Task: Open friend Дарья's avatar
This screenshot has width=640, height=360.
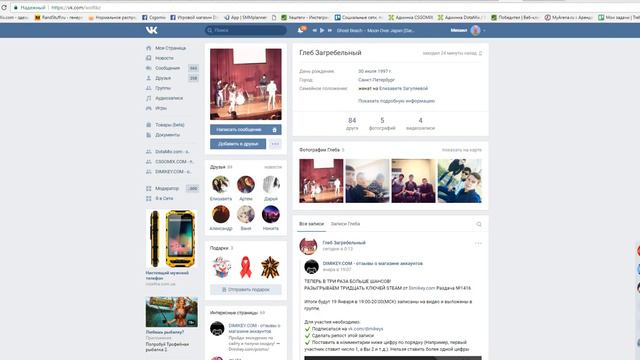Action: point(271,184)
